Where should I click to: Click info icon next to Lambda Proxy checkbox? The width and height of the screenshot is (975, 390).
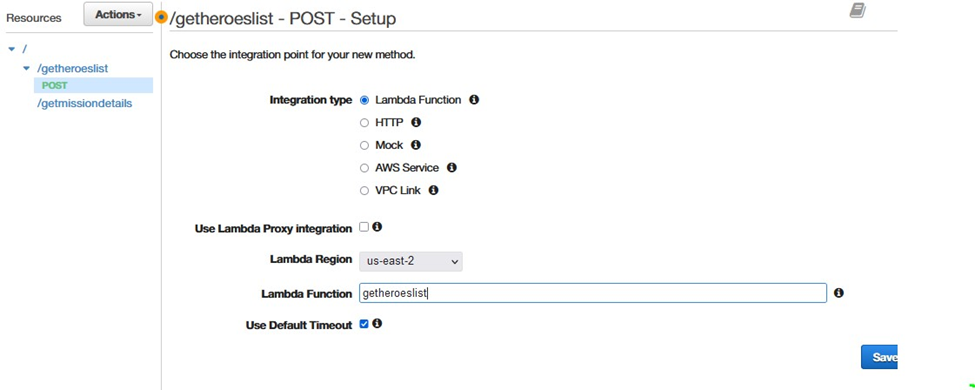pos(377,227)
